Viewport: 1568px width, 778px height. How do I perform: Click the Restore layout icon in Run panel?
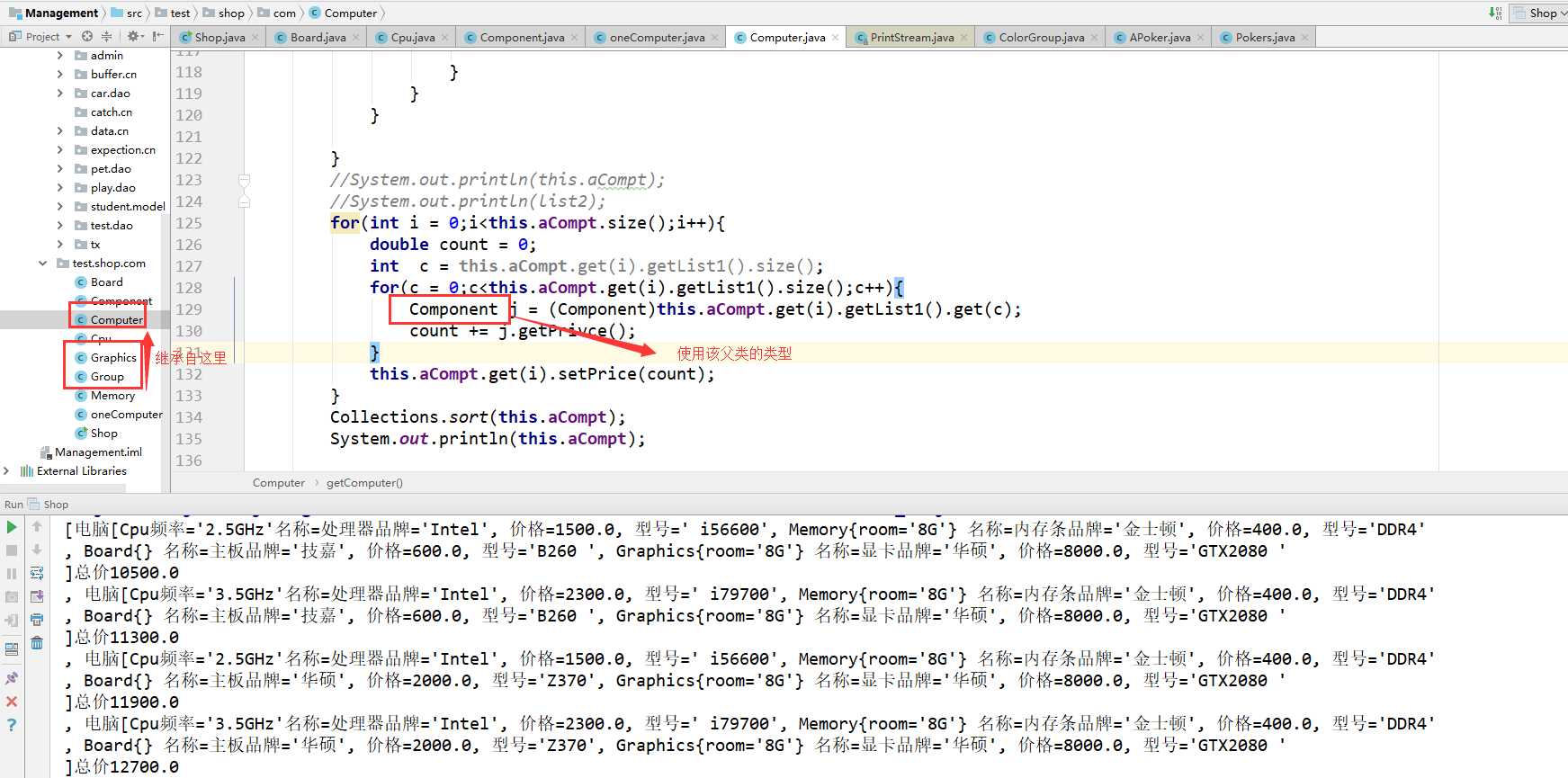12,648
